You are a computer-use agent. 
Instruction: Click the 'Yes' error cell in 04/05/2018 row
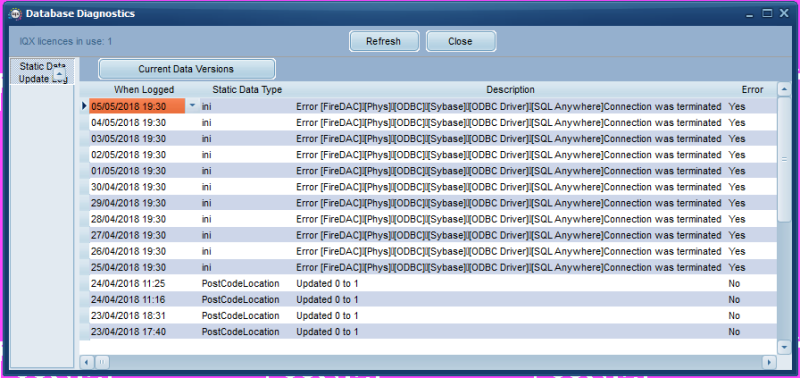click(737, 122)
